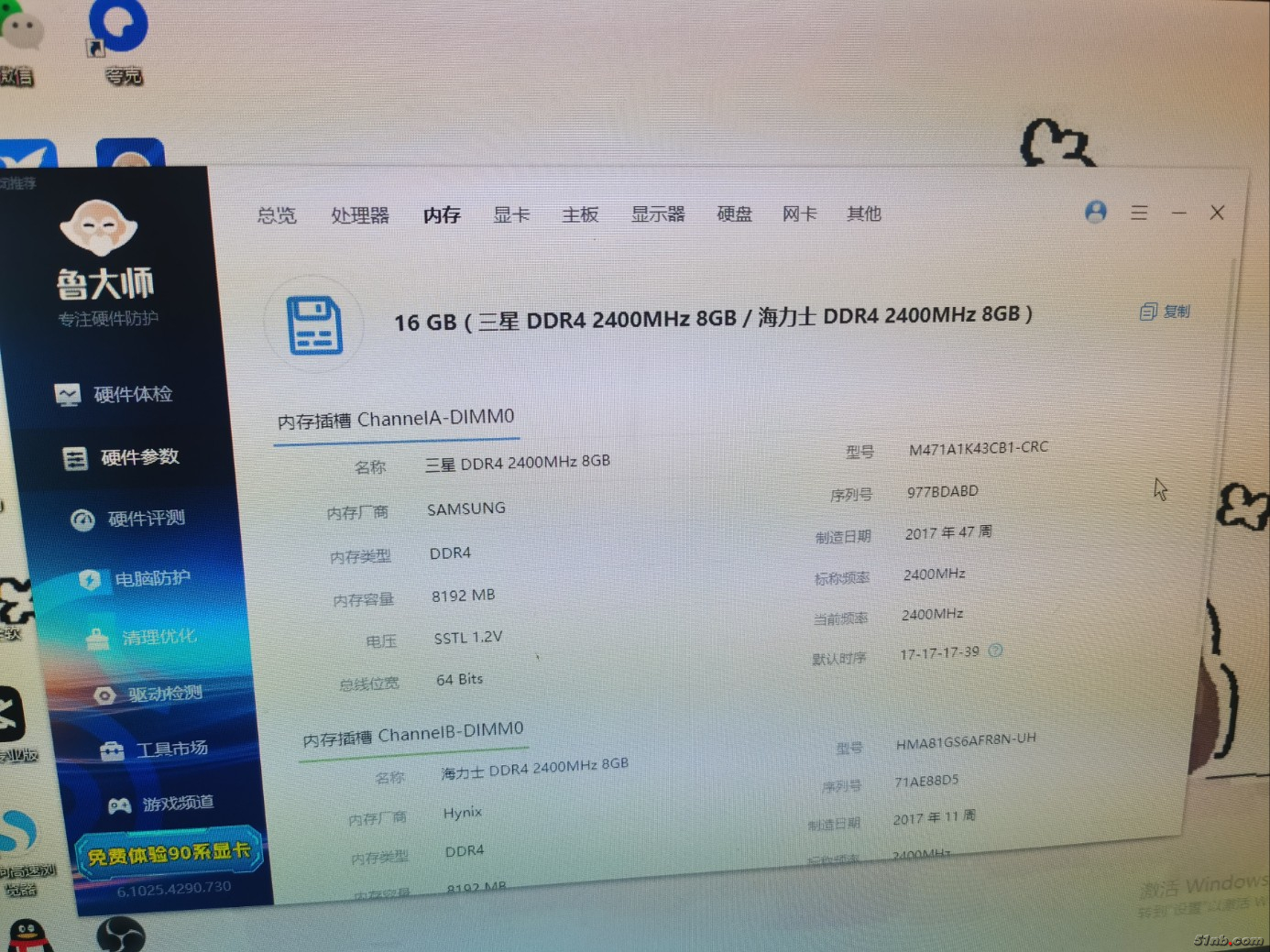This screenshot has width=1270, height=952.
Task: Go to 电脑防护 in the sidebar
Action: 135,579
